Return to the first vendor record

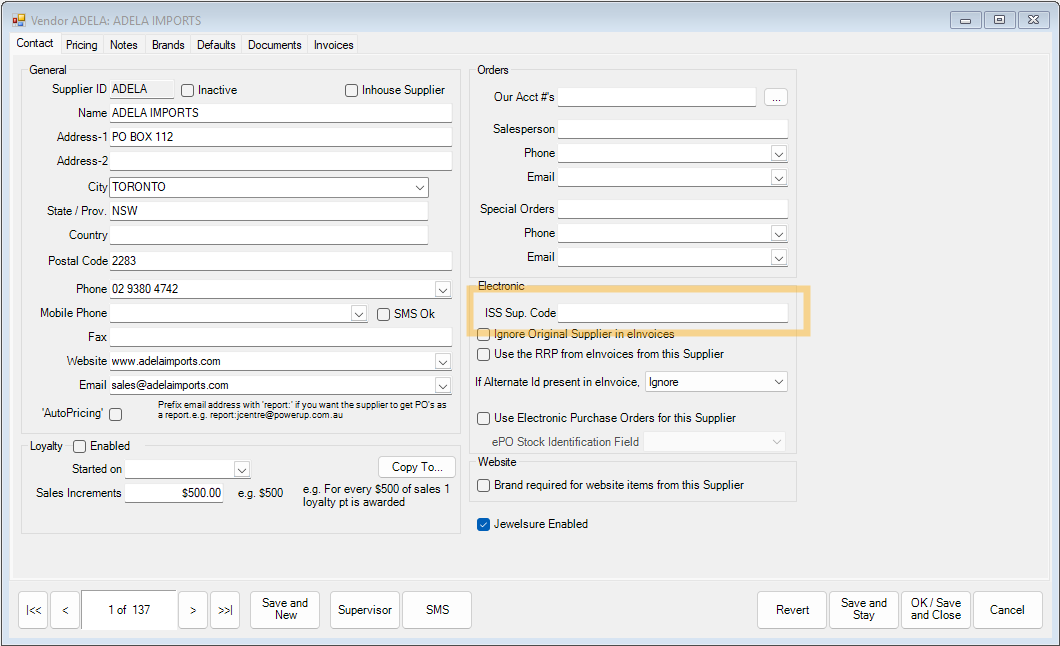[33, 610]
